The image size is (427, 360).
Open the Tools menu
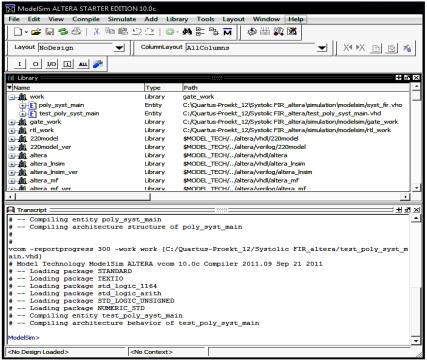pyautogui.click(x=205, y=19)
